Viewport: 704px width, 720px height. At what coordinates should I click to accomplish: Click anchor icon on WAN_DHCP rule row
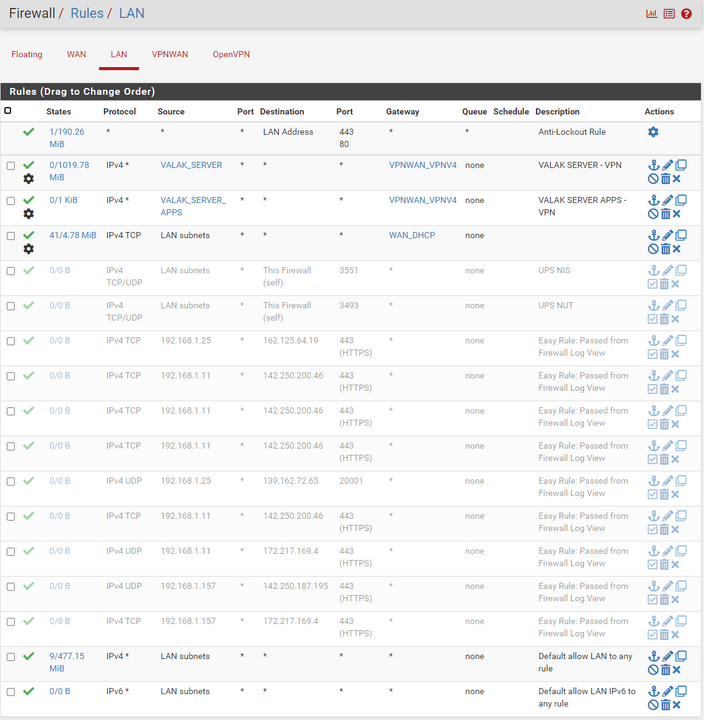(653, 235)
